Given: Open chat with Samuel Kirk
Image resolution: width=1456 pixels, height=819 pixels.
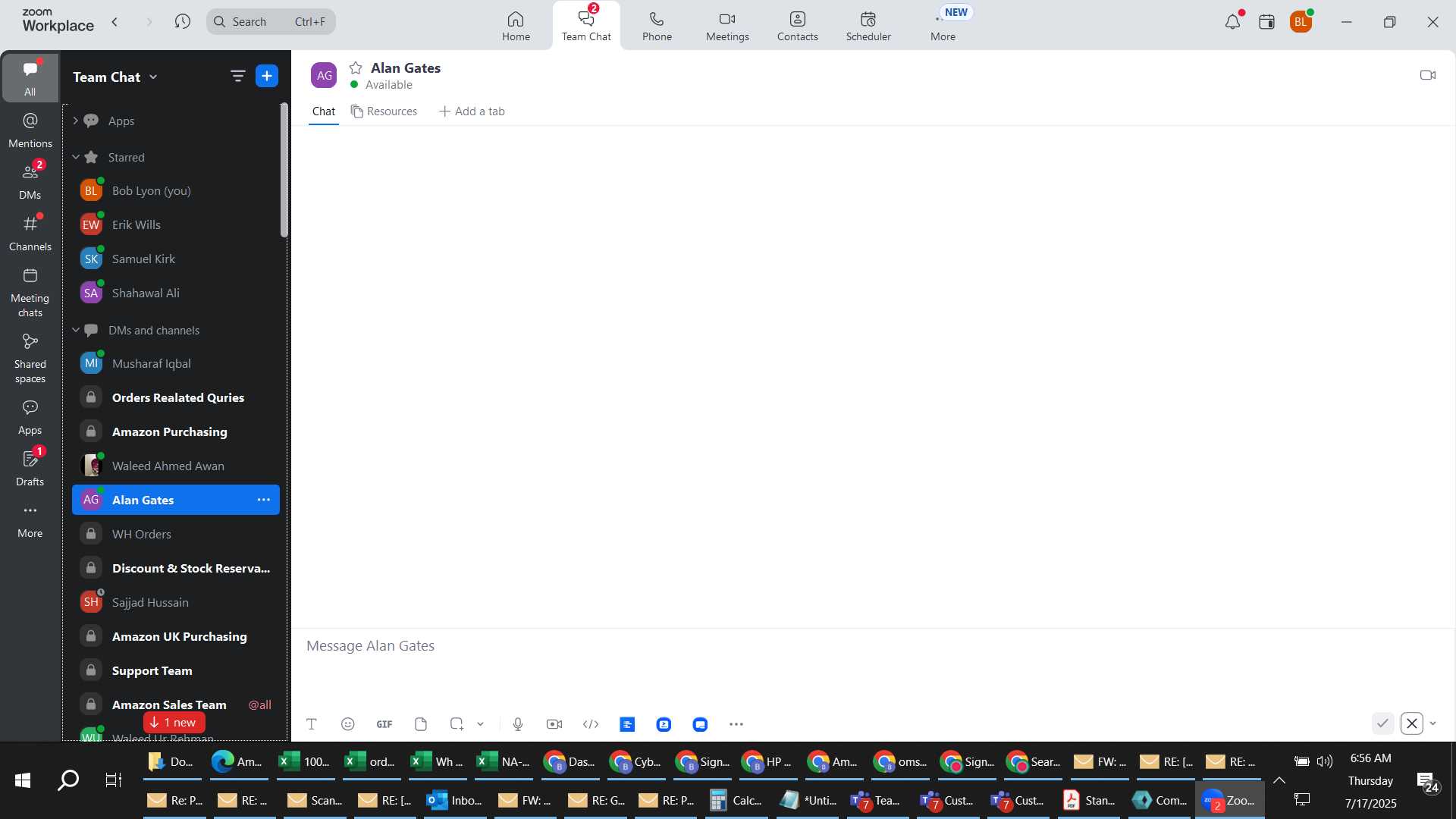Looking at the screenshot, I should (x=176, y=259).
